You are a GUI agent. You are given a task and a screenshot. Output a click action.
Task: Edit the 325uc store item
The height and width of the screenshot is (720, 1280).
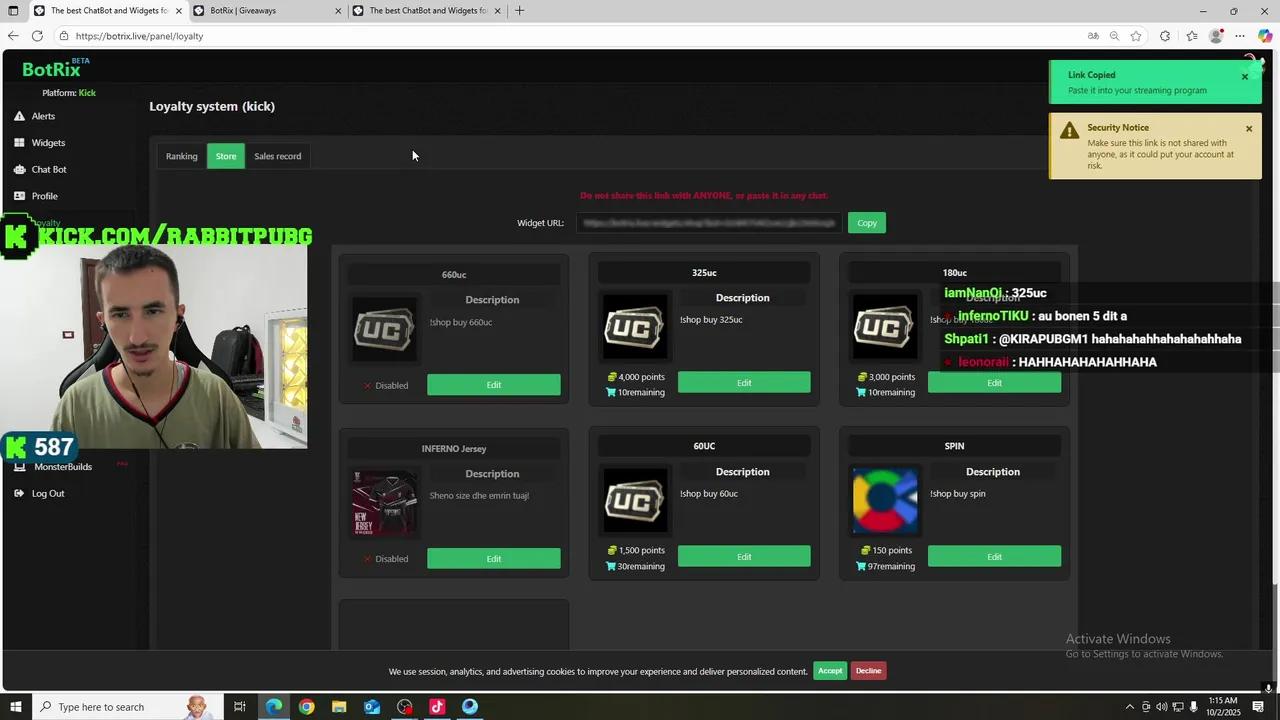[744, 383]
